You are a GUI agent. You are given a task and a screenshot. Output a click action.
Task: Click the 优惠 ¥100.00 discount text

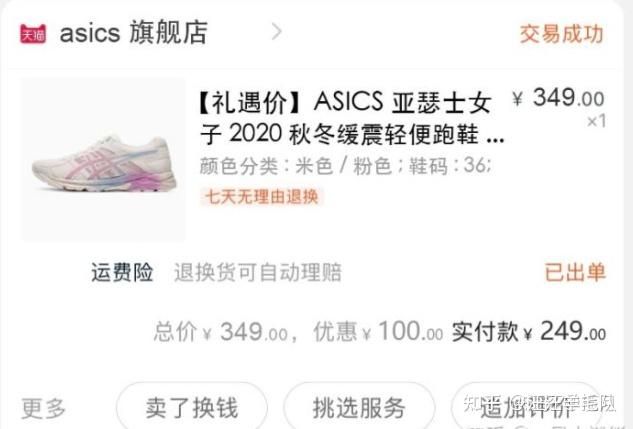(x=378, y=332)
